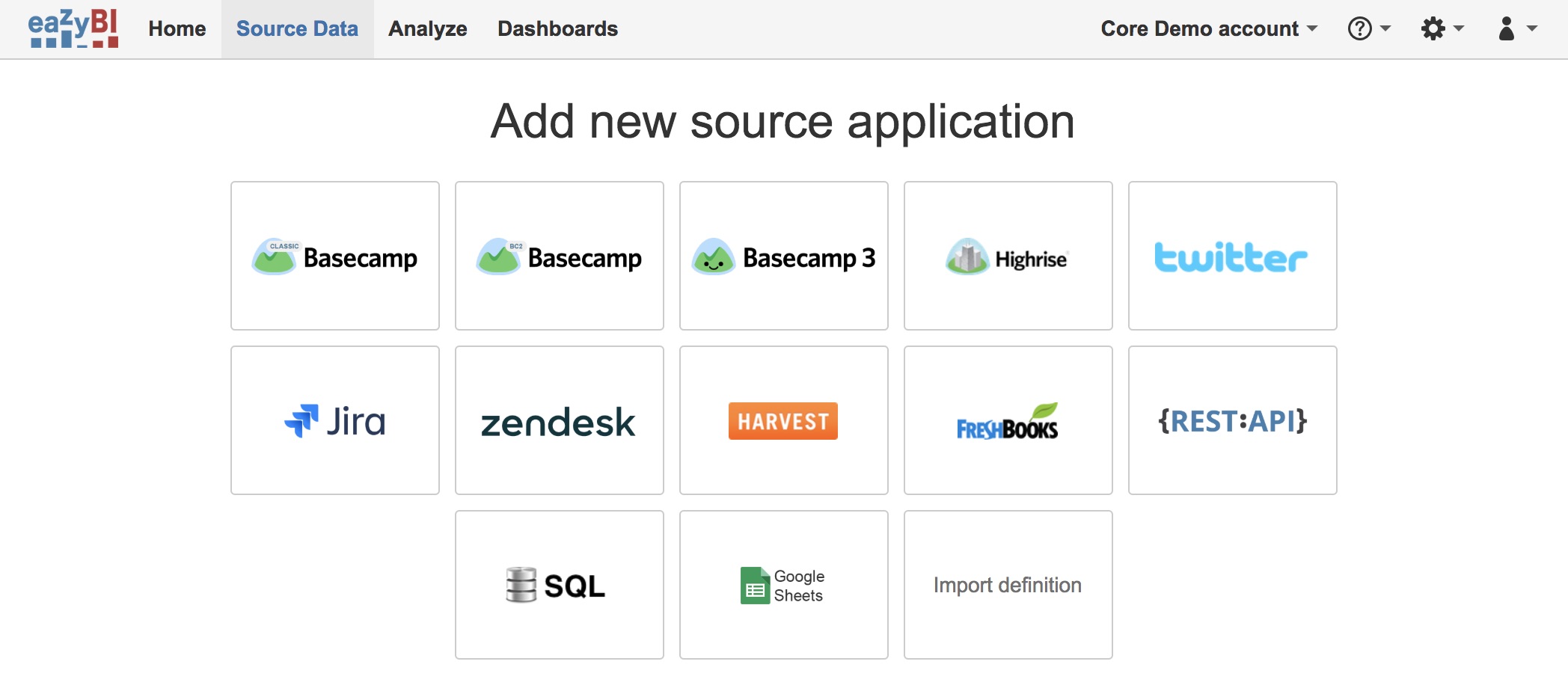
Task: Go to the Dashboards tab
Action: tap(557, 29)
